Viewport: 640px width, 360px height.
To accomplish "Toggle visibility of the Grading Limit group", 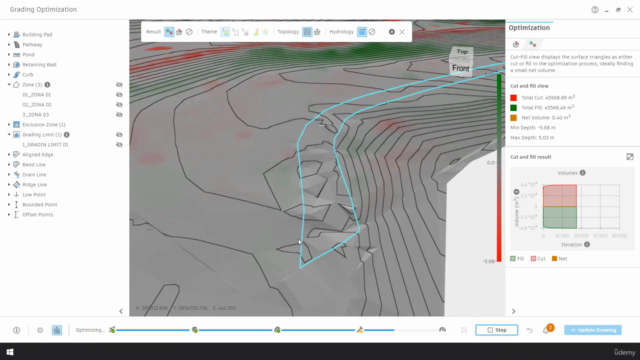I will click(x=119, y=135).
